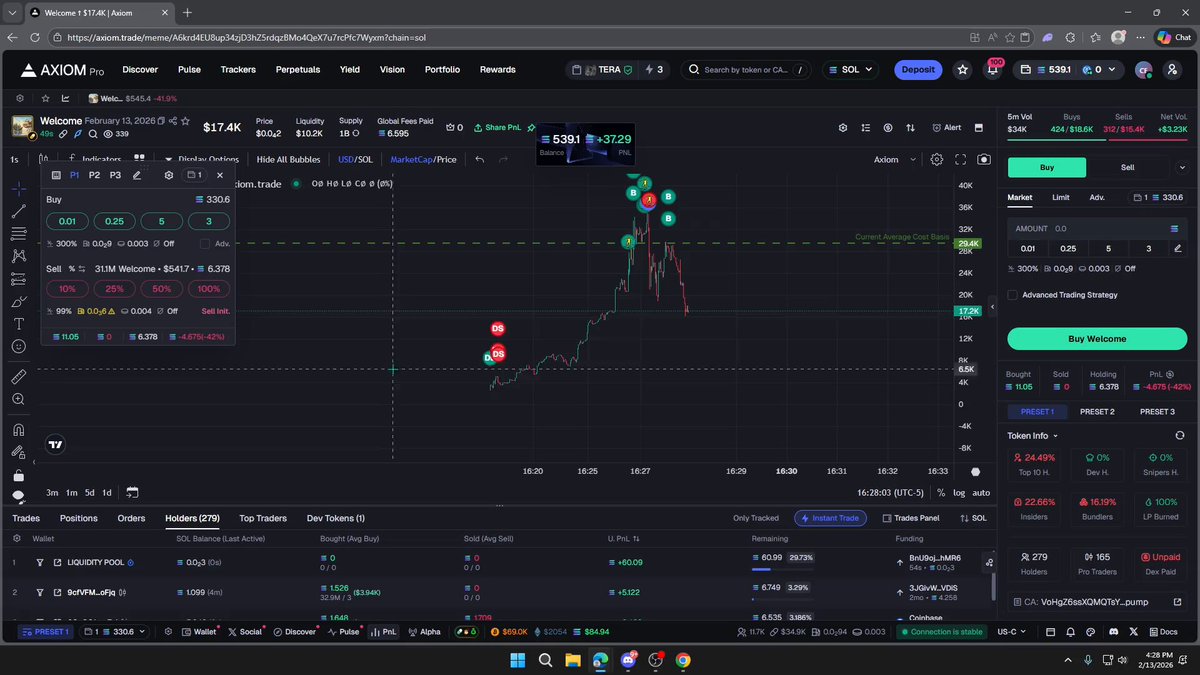Switch to the Top Traders tab

(263, 518)
